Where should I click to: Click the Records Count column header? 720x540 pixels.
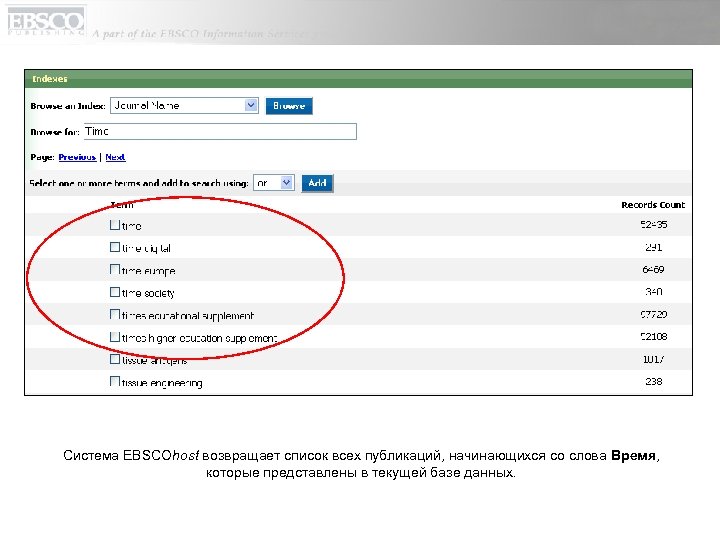(x=653, y=205)
